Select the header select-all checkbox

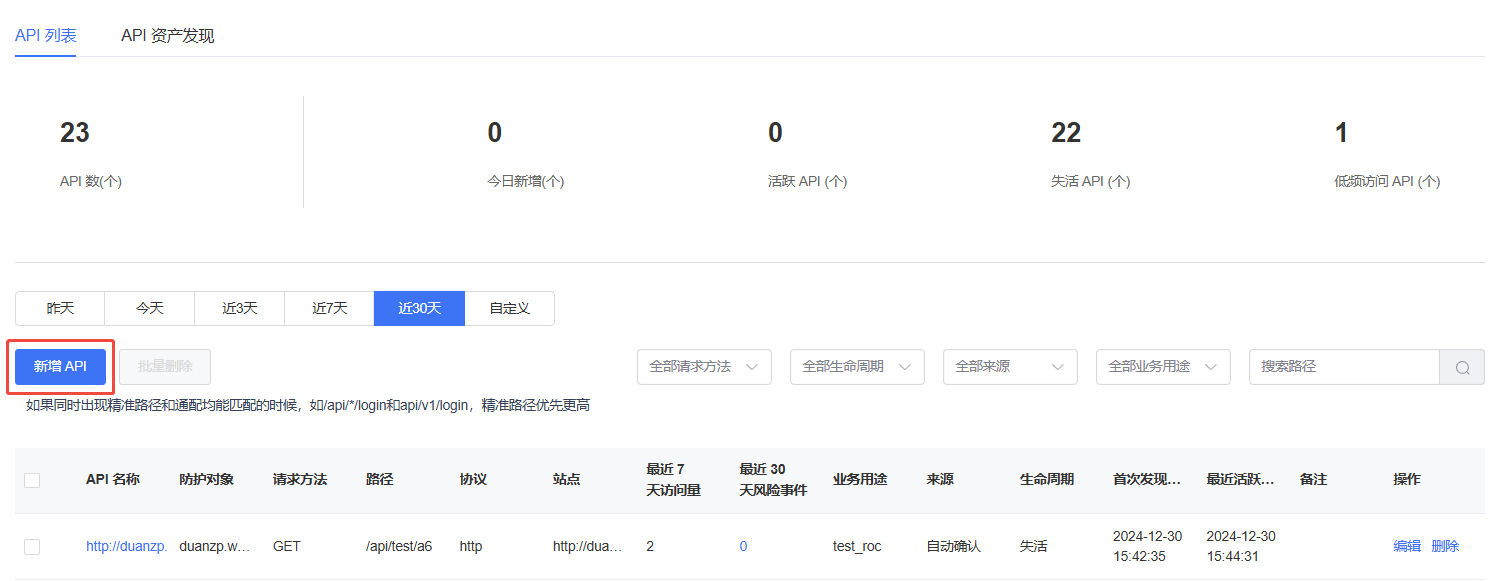point(32,480)
